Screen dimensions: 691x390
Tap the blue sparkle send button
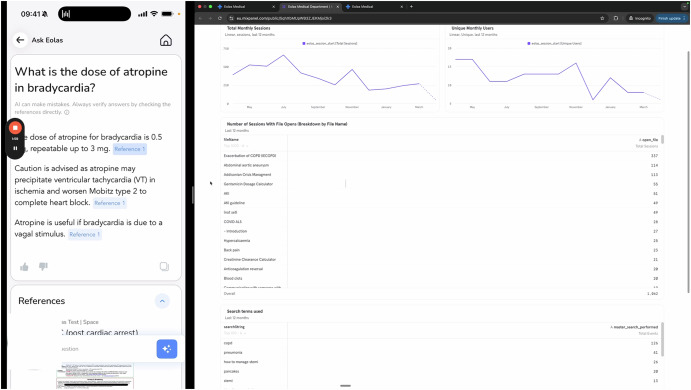click(167, 349)
